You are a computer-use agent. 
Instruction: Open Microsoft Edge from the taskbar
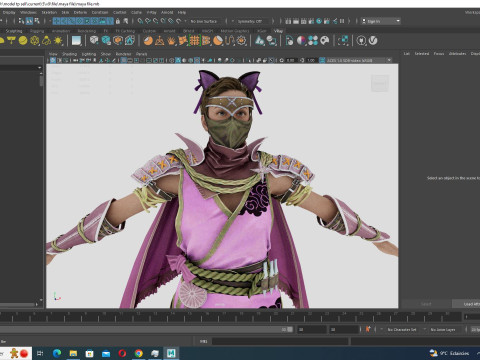tap(57, 353)
